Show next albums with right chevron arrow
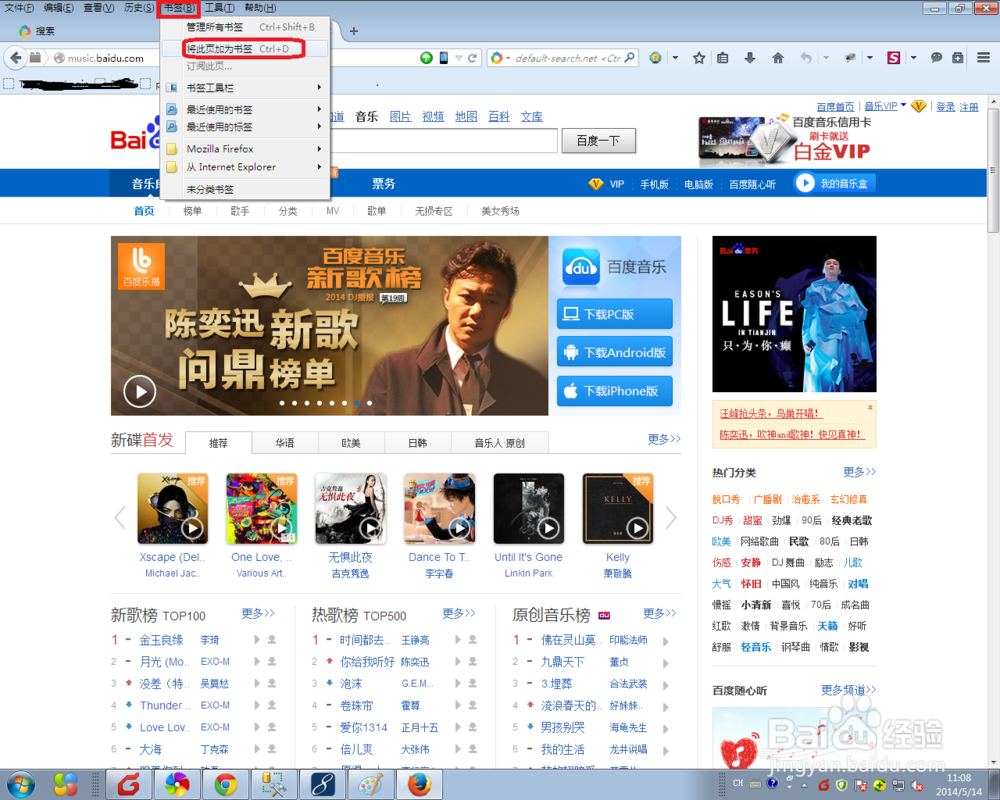1000x800 pixels. tap(670, 517)
